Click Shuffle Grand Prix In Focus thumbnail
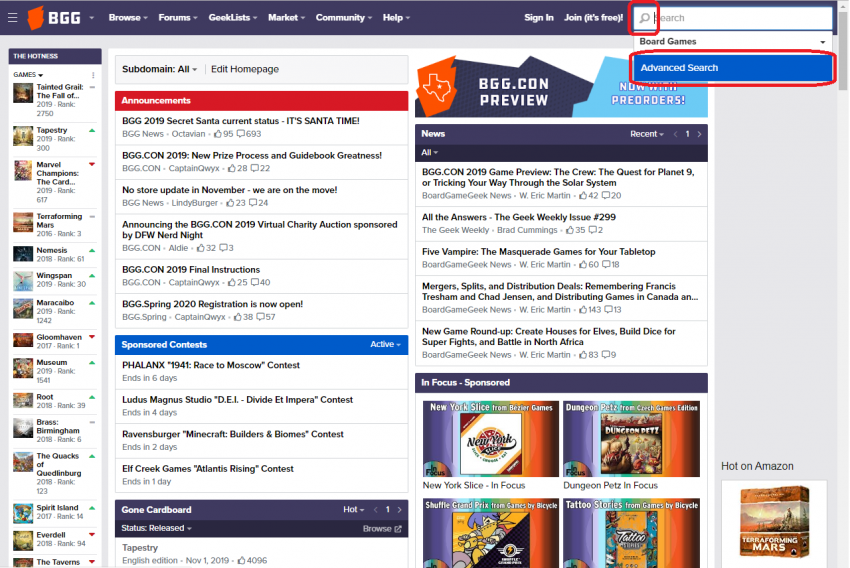 [491, 533]
